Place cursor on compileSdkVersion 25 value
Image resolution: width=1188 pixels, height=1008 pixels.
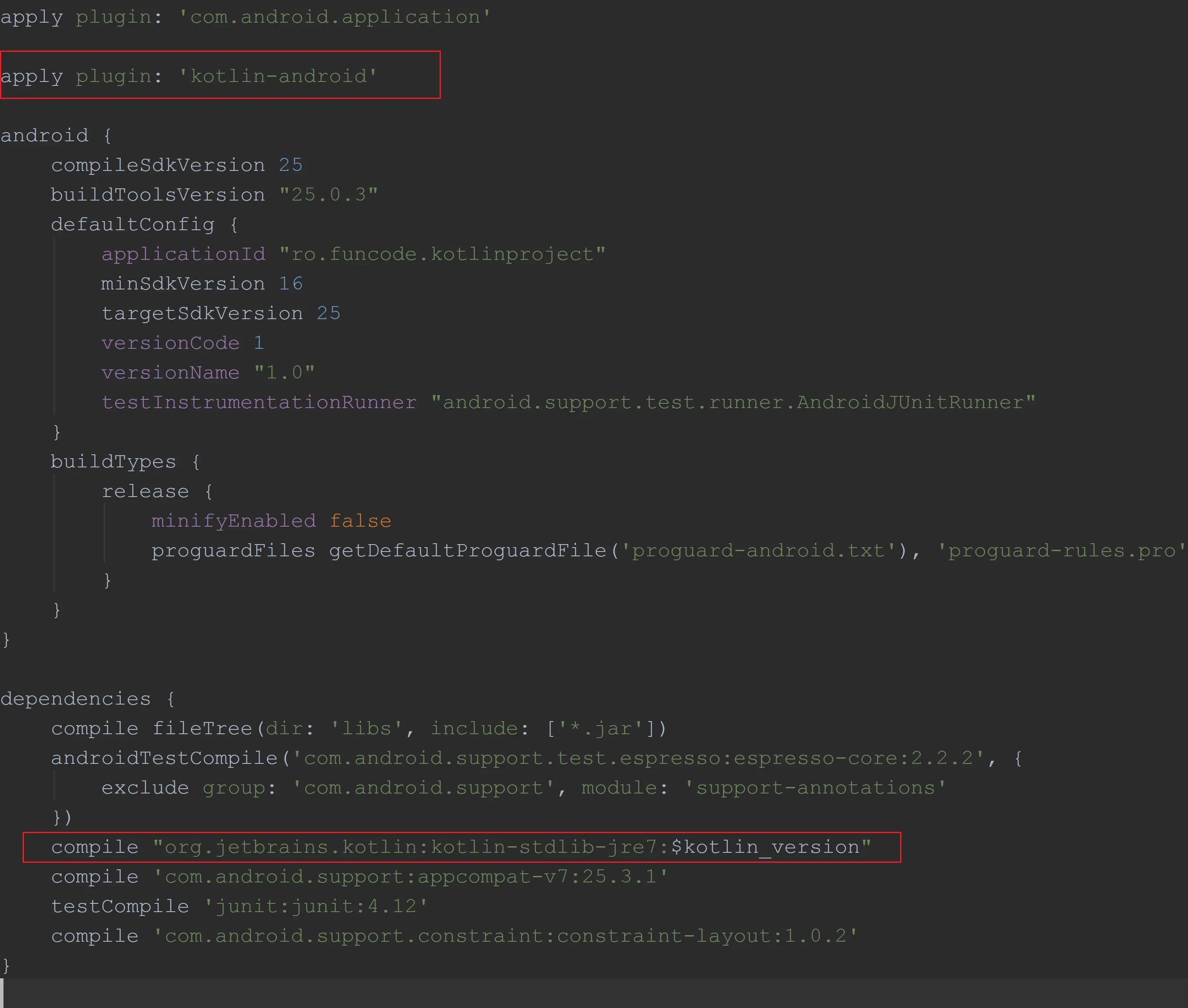click(290, 165)
